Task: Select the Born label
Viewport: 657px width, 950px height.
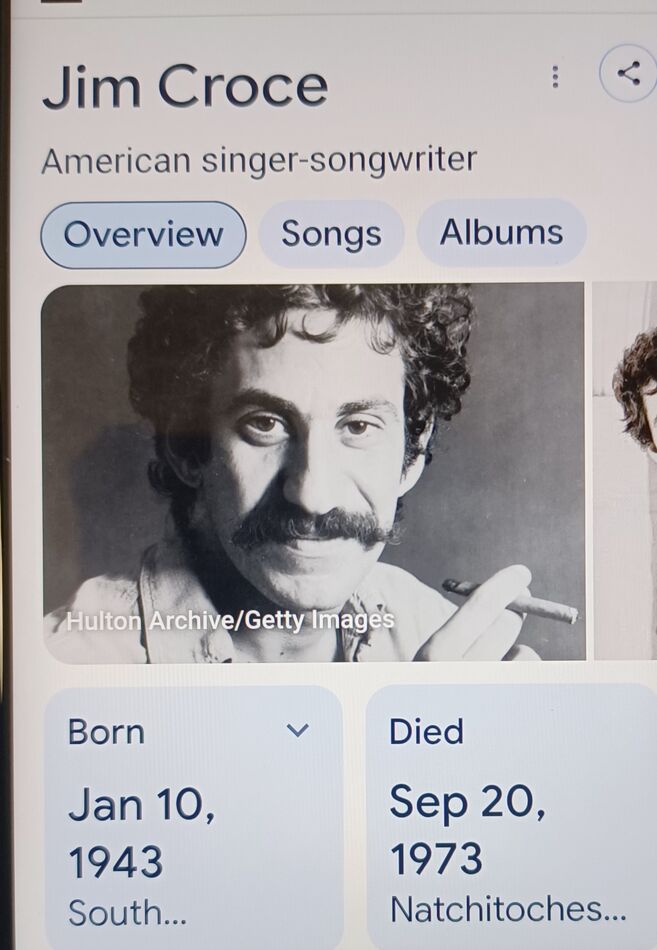Action: pos(106,732)
